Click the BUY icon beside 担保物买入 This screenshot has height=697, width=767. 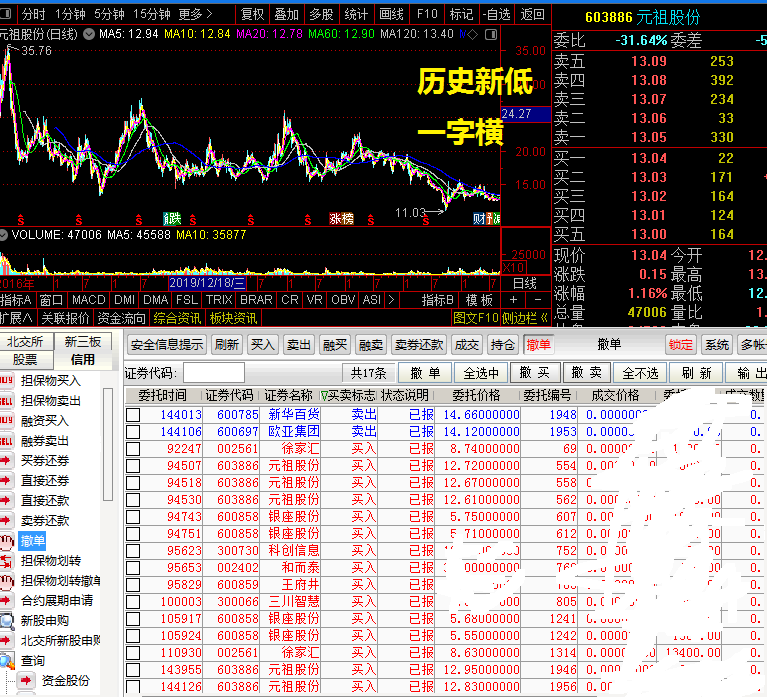tap(6, 380)
